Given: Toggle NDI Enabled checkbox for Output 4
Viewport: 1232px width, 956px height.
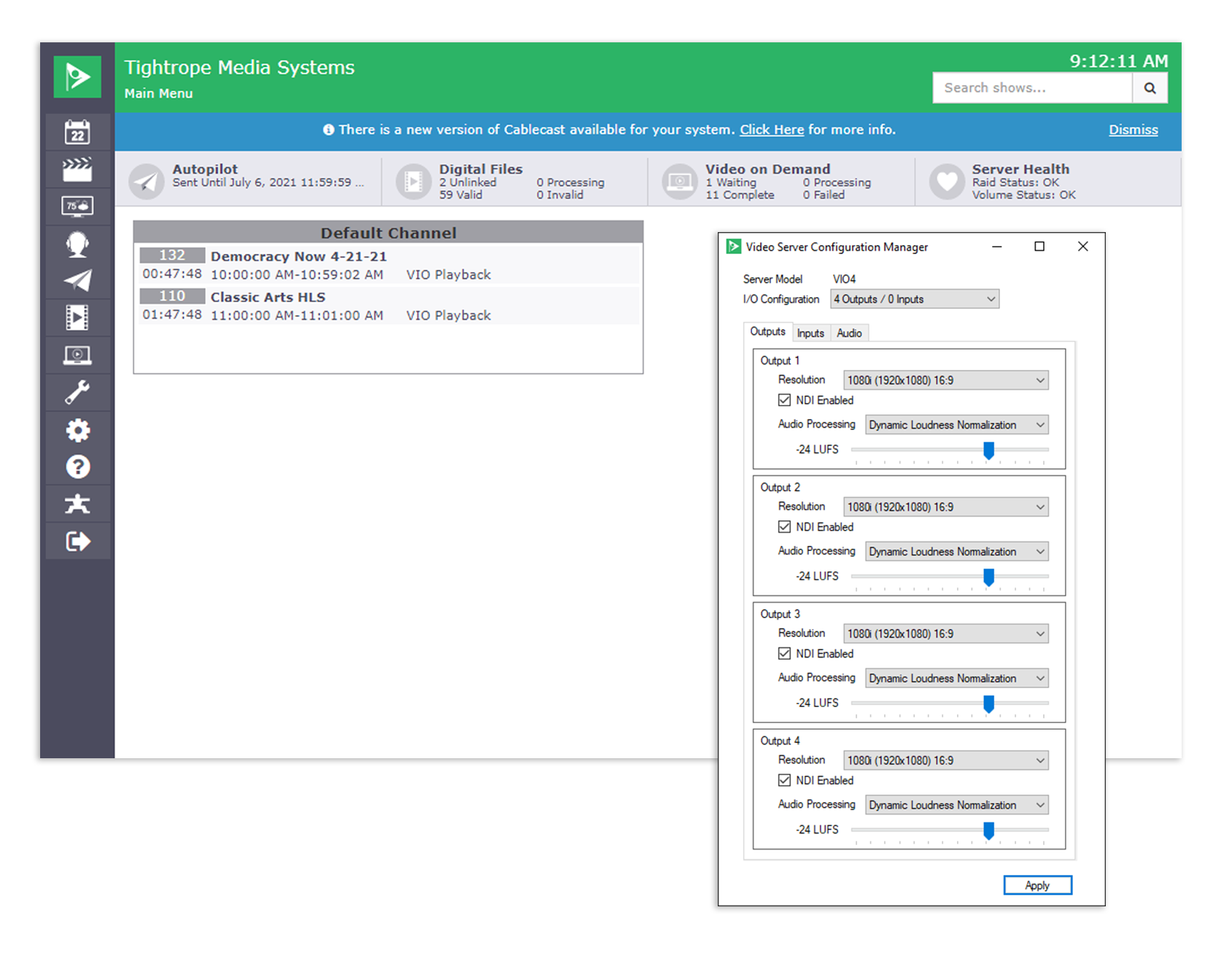Looking at the screenshot, I should pos(784,780).
